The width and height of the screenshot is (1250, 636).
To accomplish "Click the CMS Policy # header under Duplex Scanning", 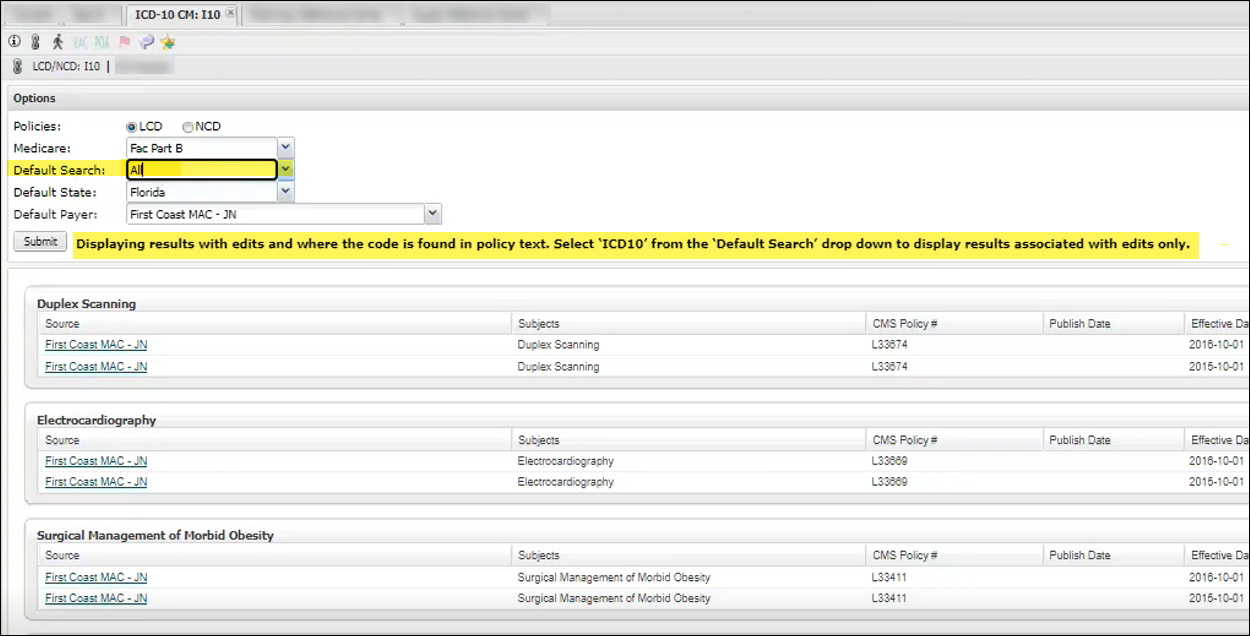I will (904, 324).
